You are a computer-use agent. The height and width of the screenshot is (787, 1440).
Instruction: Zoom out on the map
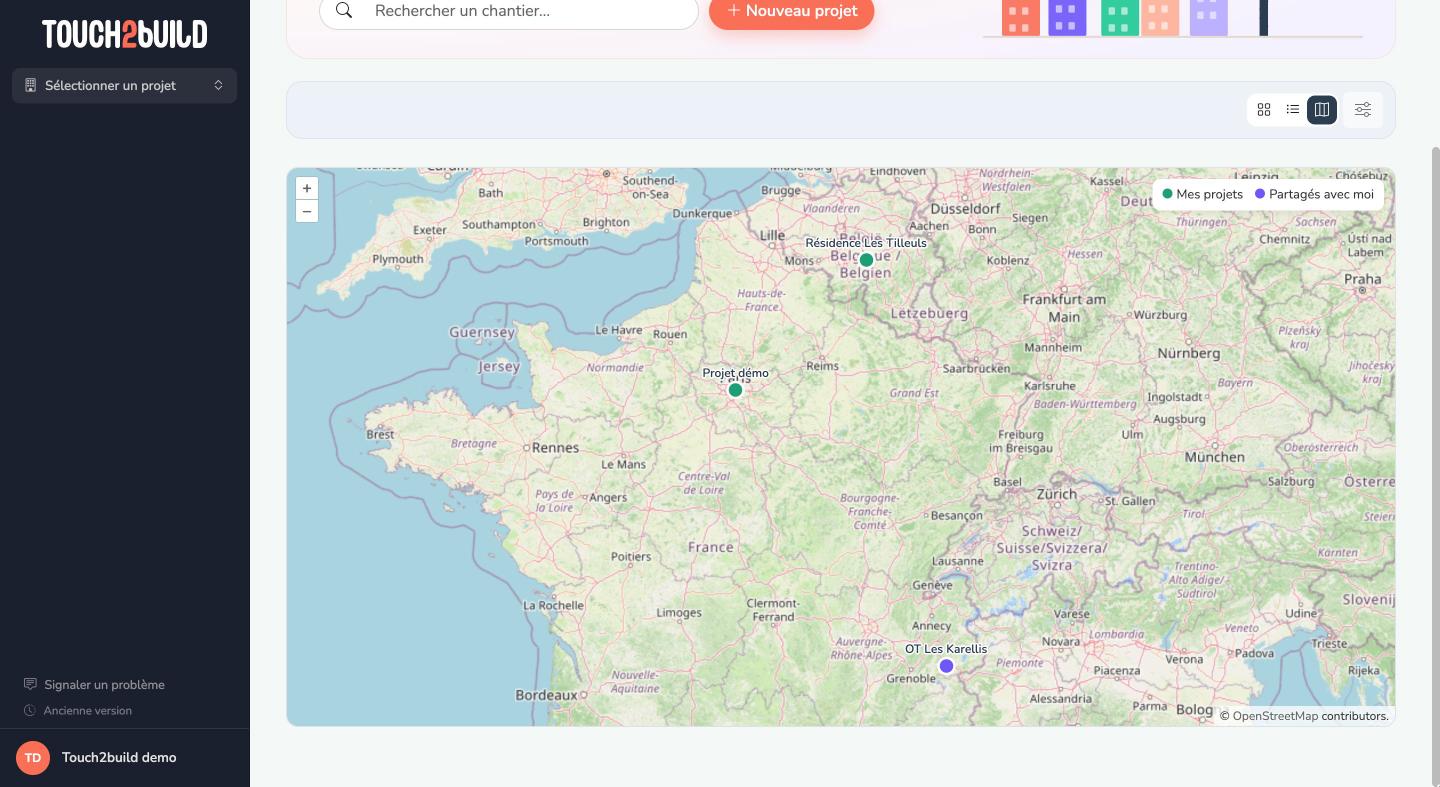[307, 211]
